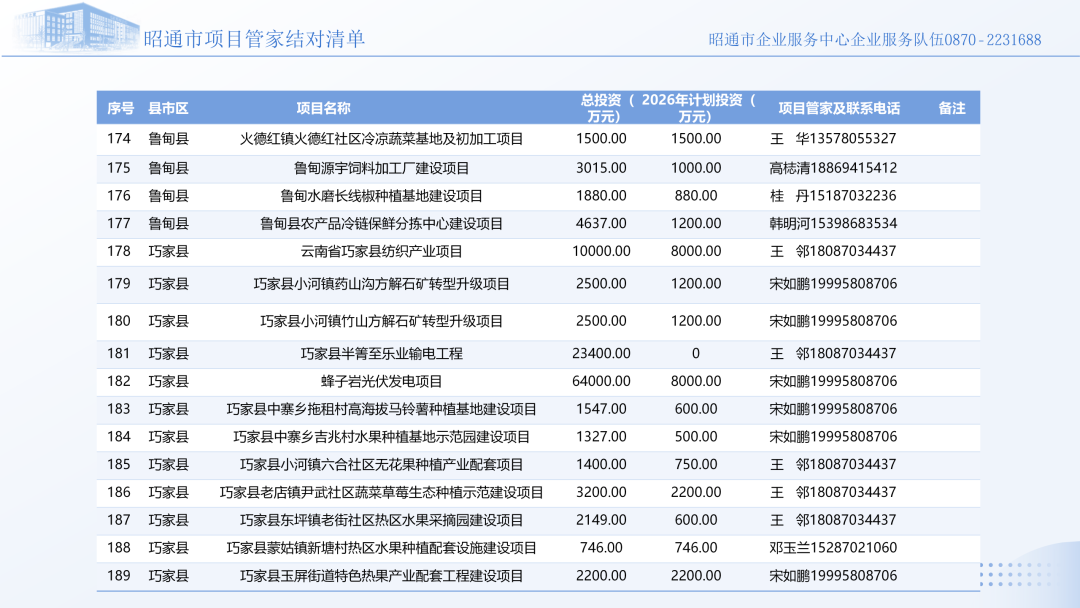
Task: Select the 2026年计划投资（万元） column header
Action: [698, 108]
